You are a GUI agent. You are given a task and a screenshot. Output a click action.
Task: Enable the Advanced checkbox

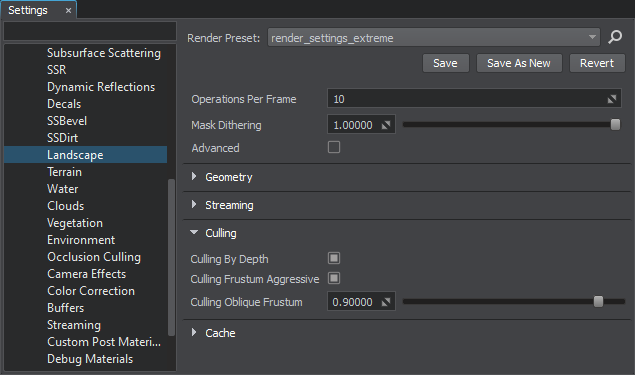(x=334, y=147)
